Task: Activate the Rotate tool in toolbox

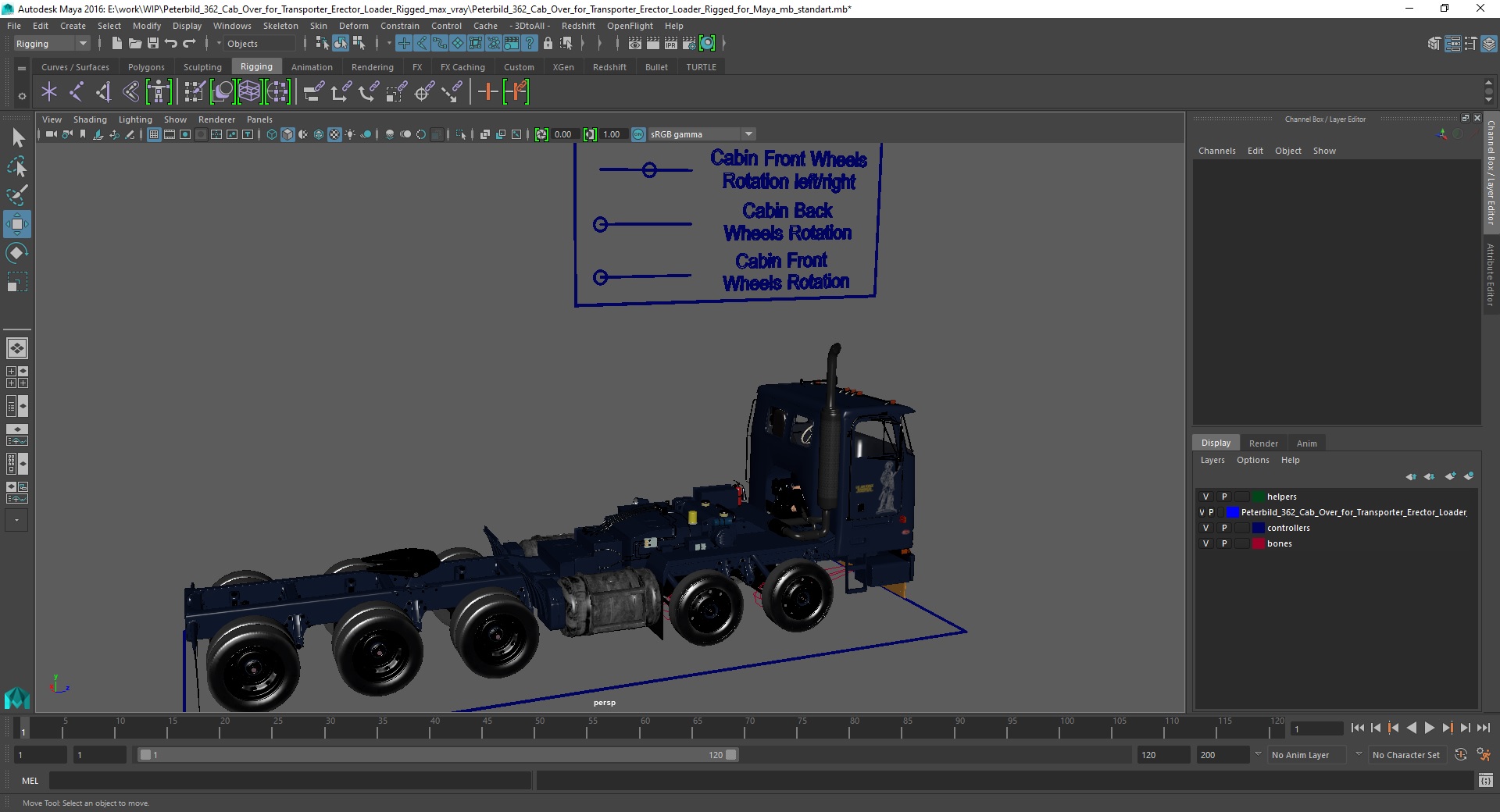Action: (x=17, y=253)
